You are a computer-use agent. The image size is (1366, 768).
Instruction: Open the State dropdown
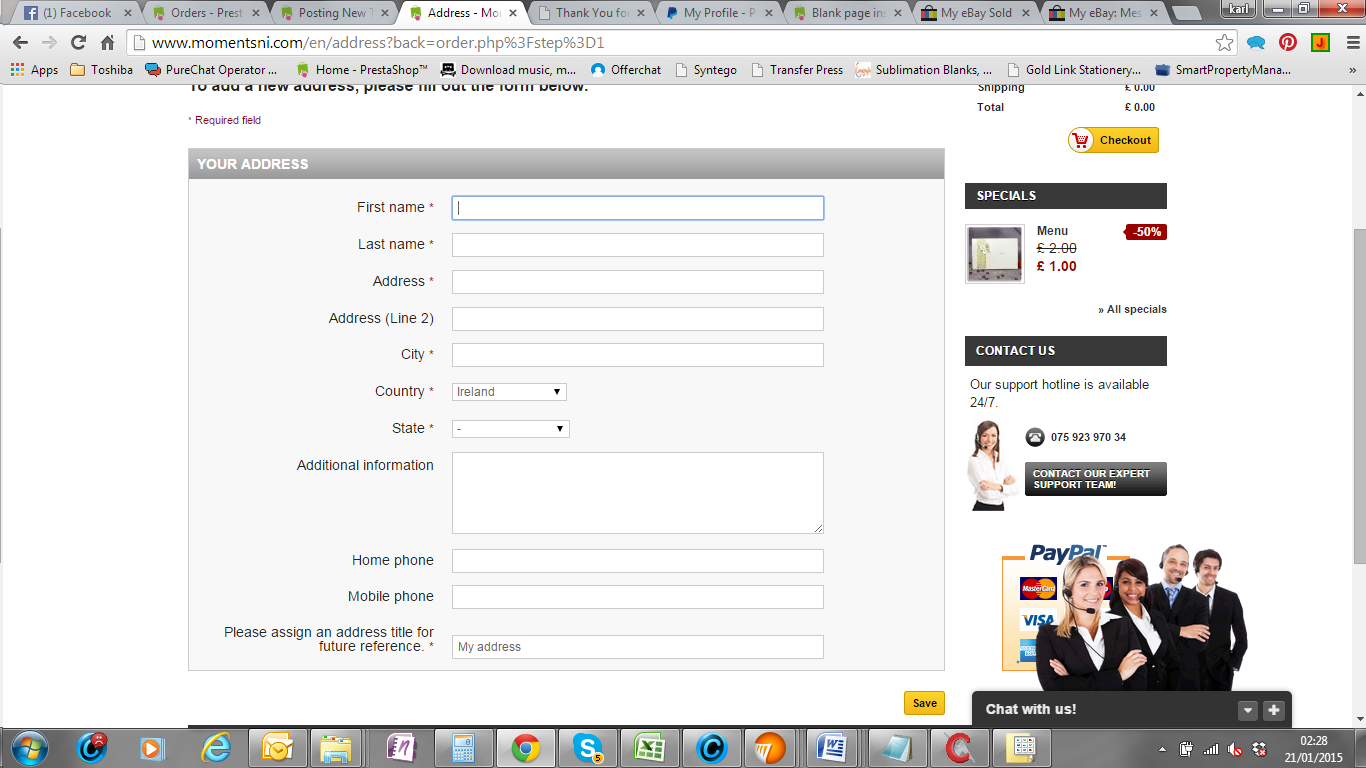(x=510, y=429)
